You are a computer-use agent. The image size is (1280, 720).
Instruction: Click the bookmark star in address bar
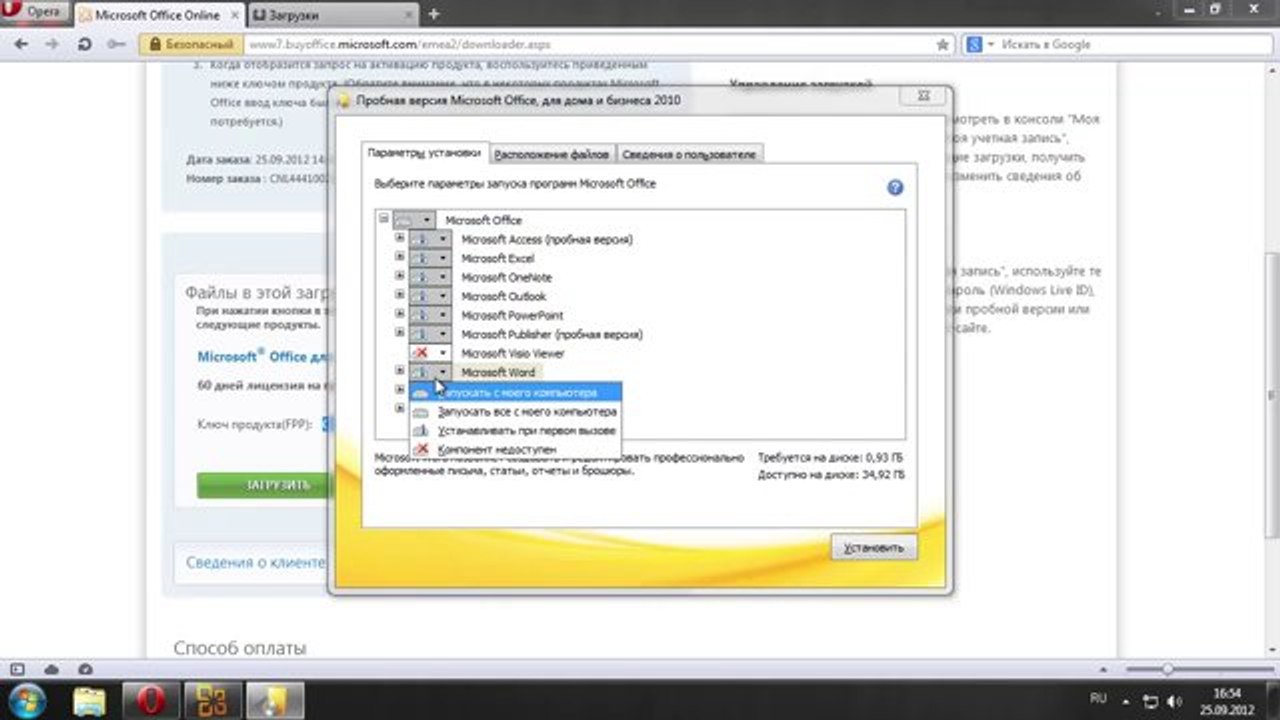pos(942,45)
